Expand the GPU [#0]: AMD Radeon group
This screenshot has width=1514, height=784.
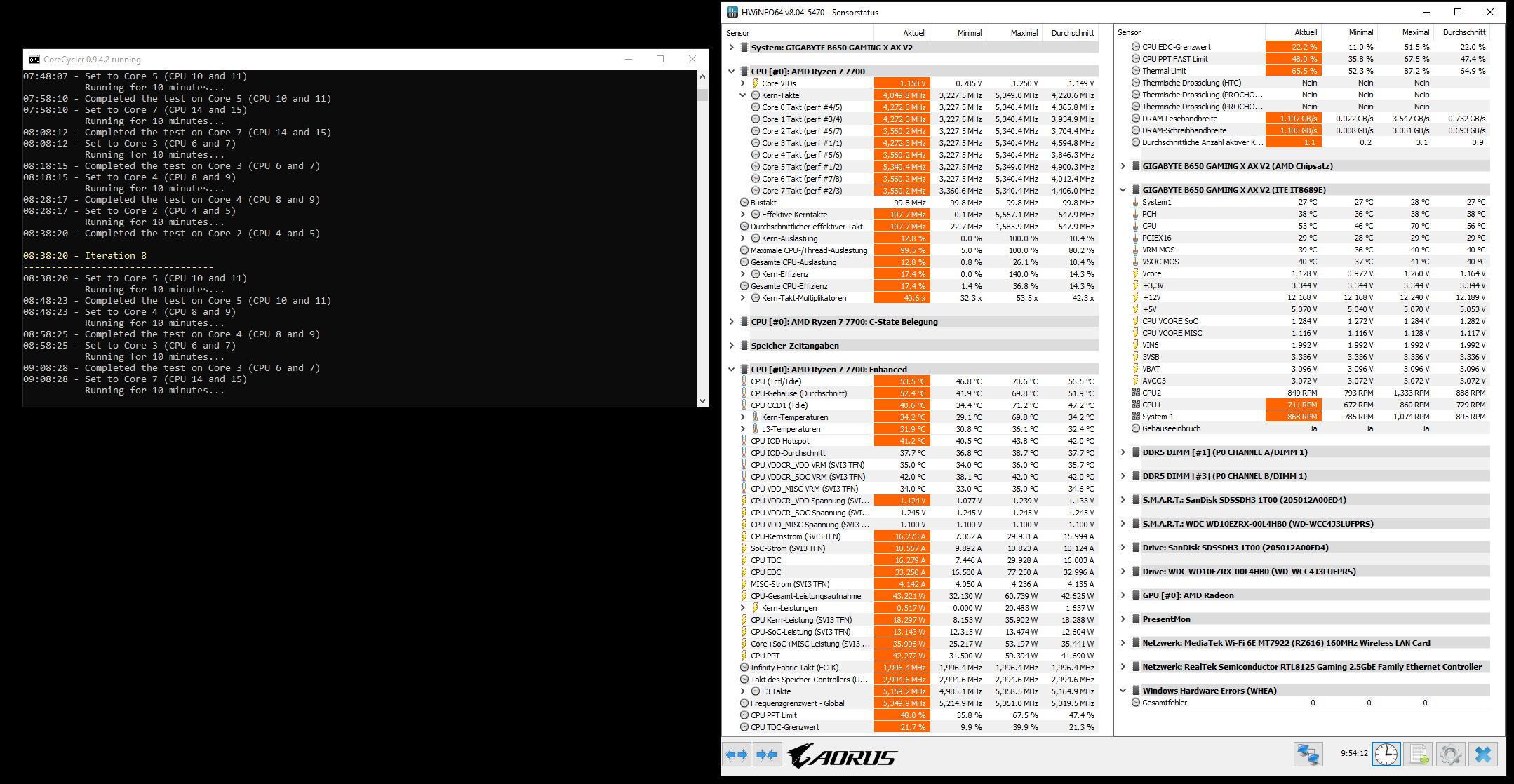pos(1123,595)
